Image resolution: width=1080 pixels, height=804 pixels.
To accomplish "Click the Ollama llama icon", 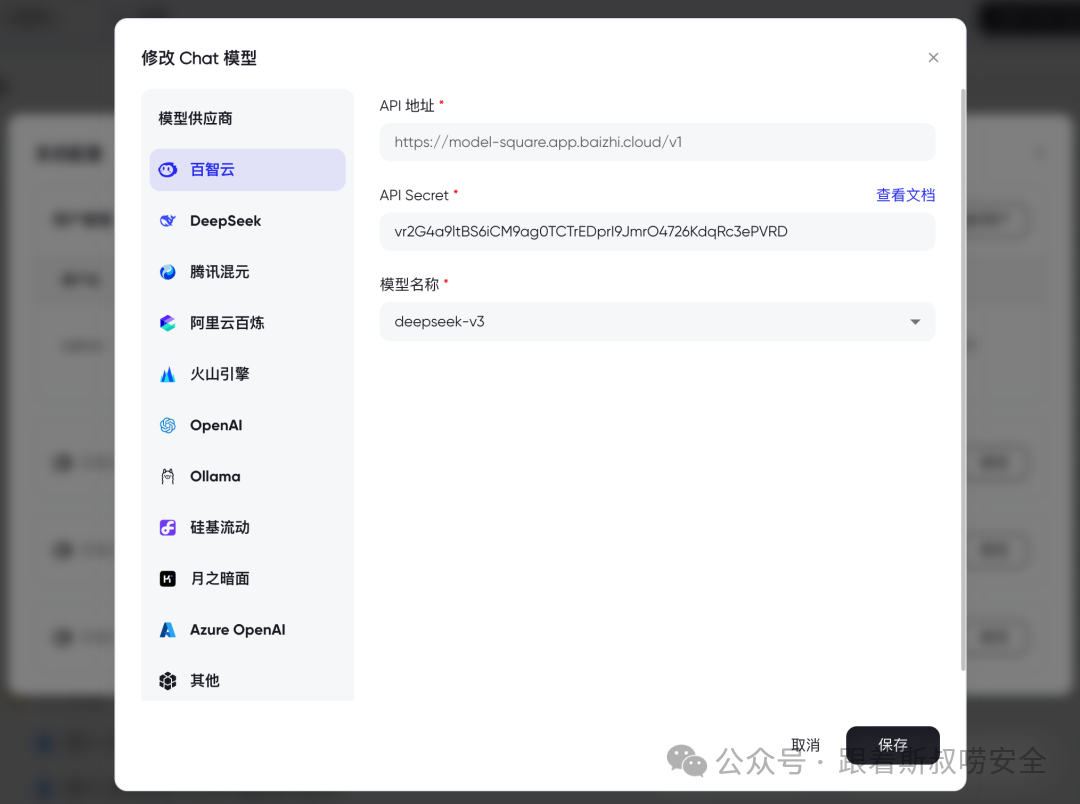I will click(167, 476).
